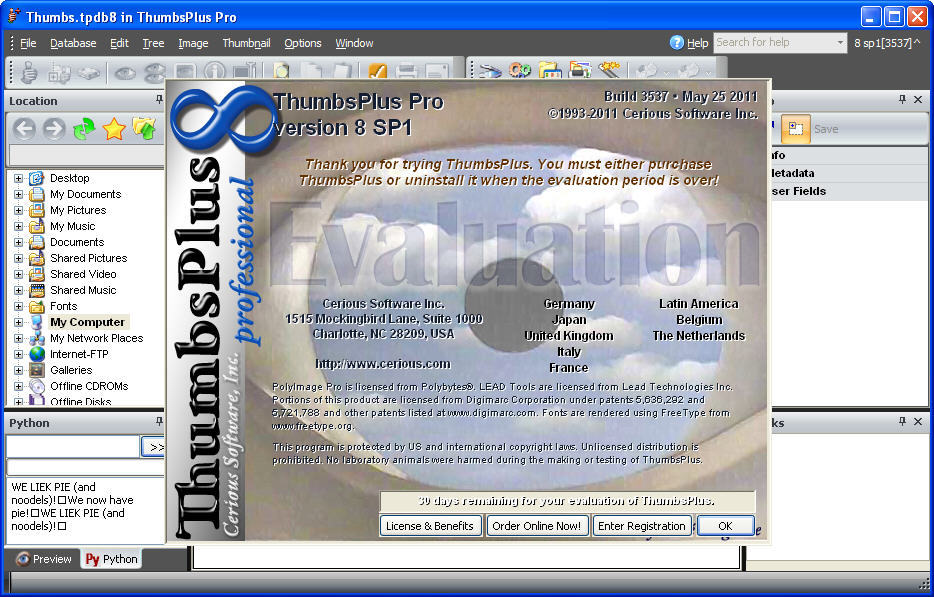Go back in the Location panel

tap(24, 128)
